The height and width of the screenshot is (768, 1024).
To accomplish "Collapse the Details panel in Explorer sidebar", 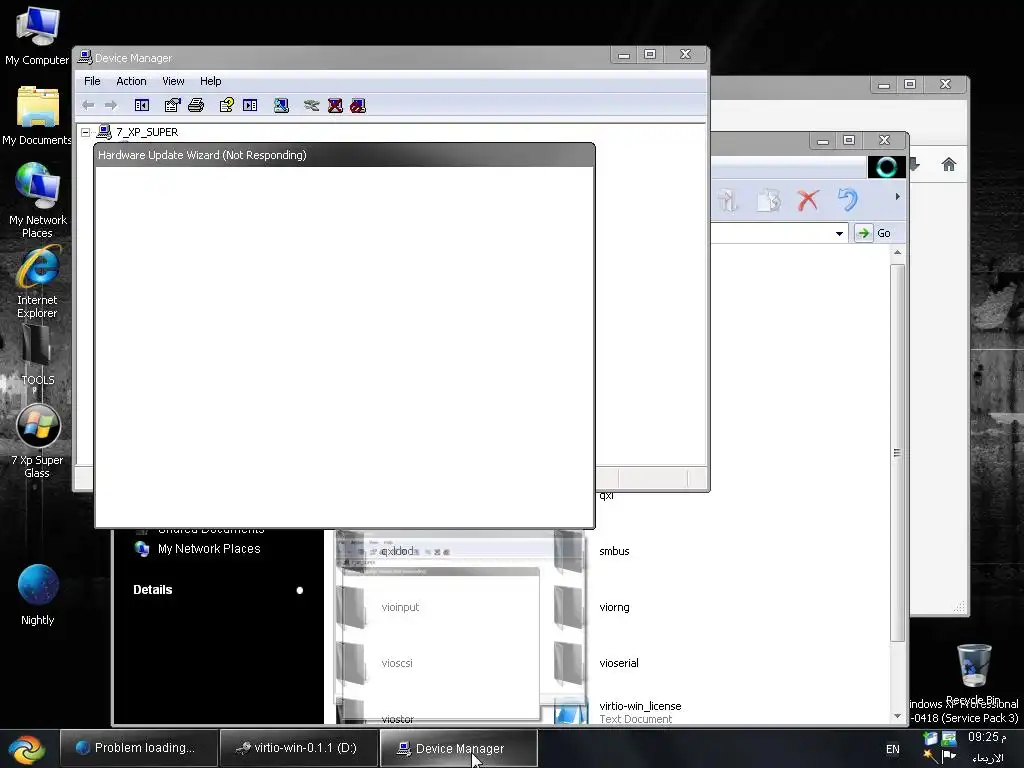I will (300, 590).
